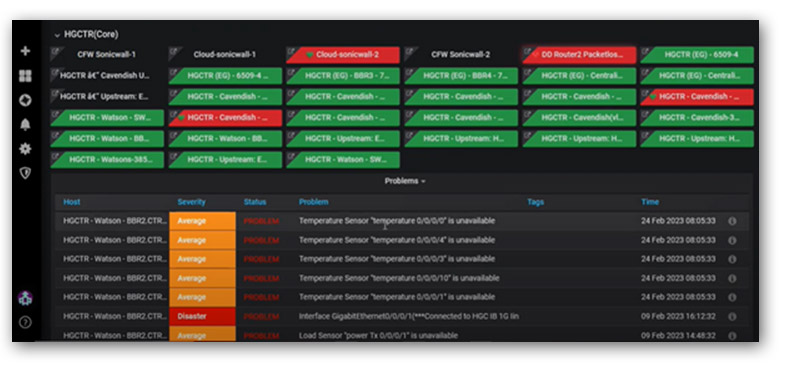The width and height of the screenshot is (790, 369).
Task: Collapse the HGCTR(Core) dashboard row
Action: point(86,35)
